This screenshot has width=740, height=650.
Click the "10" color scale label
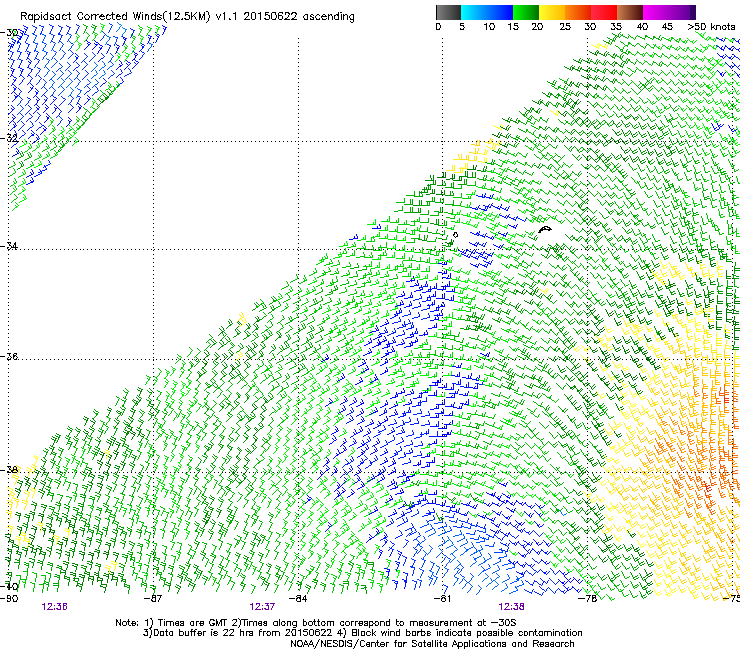489,27
